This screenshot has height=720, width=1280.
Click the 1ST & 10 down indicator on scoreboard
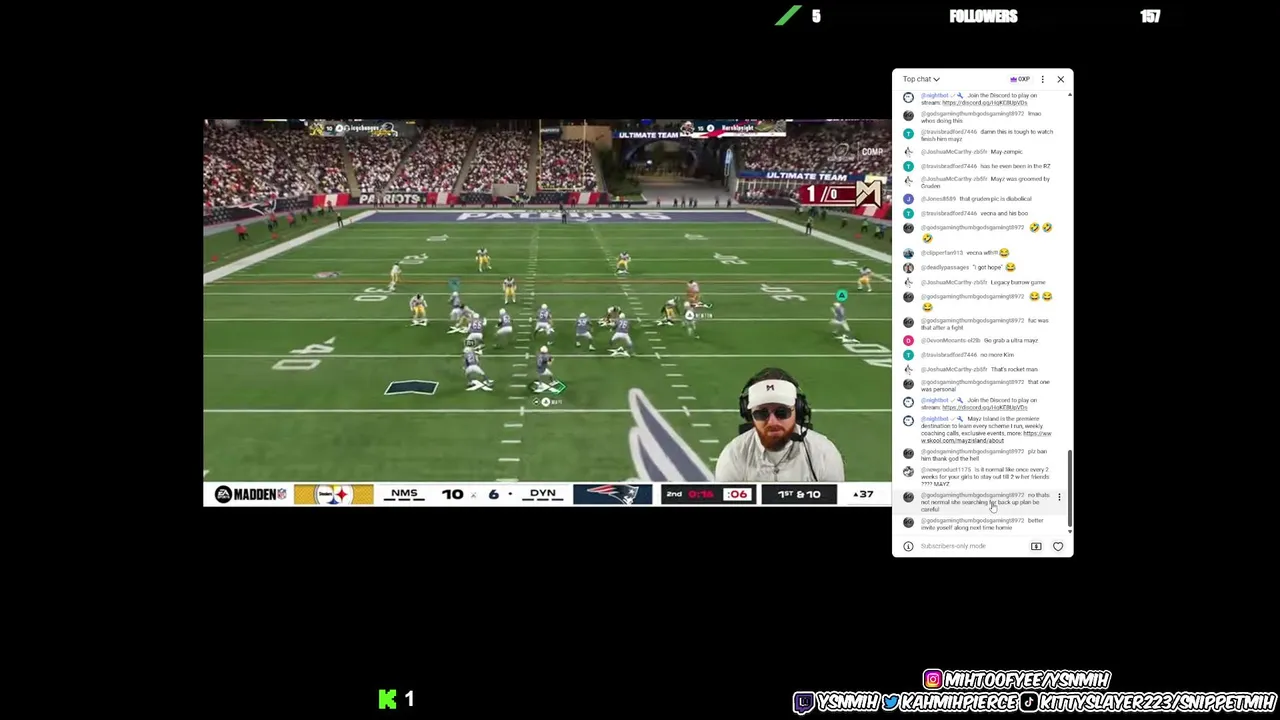tap(799, 494)
